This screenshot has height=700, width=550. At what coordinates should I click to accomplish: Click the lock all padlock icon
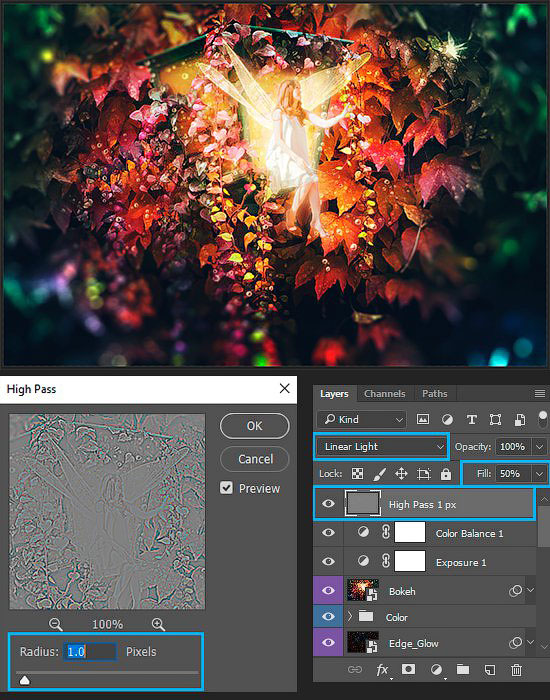[446, 474]
